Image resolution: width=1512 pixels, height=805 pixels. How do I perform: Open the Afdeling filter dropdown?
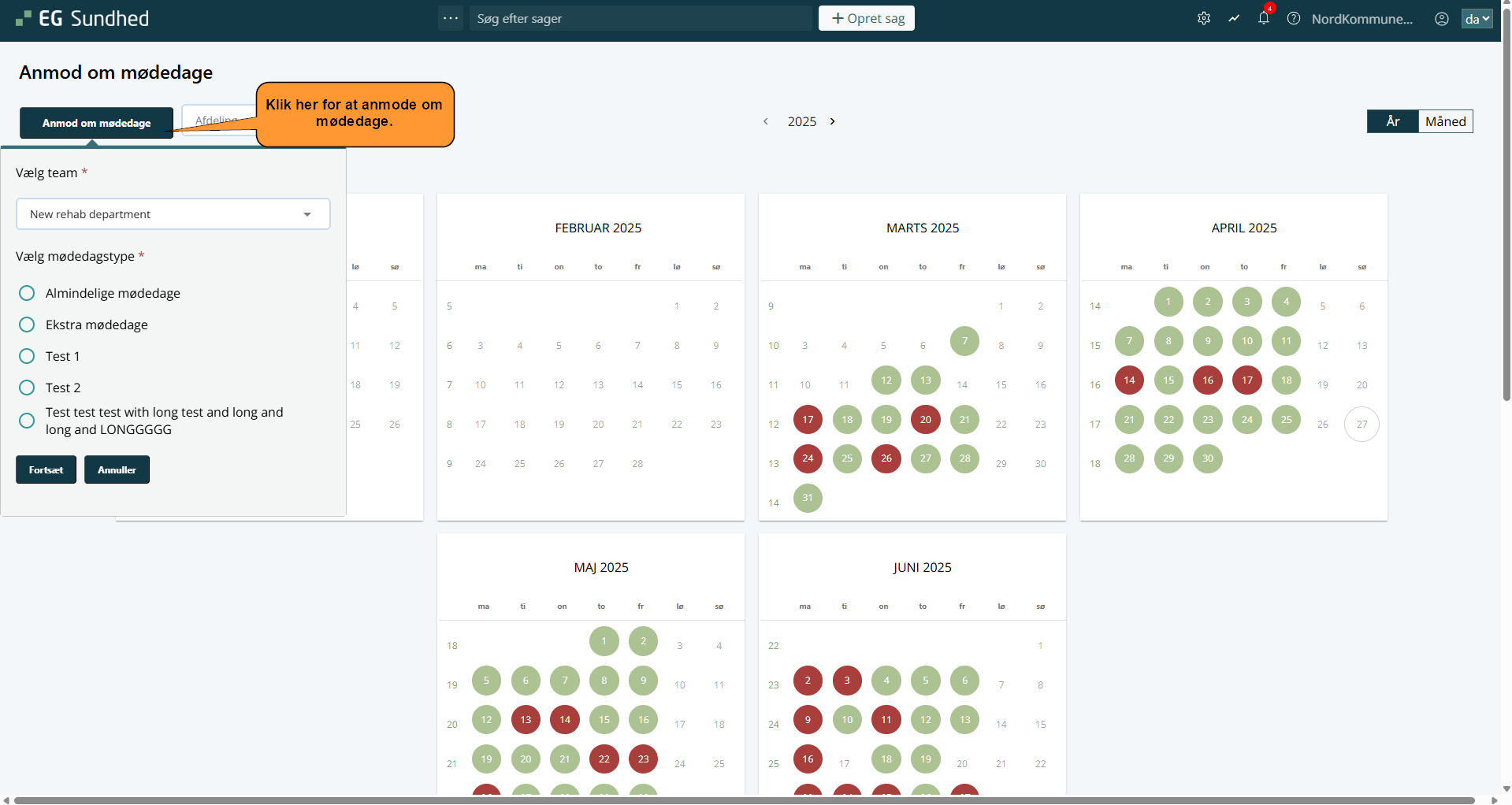point(217,120)
